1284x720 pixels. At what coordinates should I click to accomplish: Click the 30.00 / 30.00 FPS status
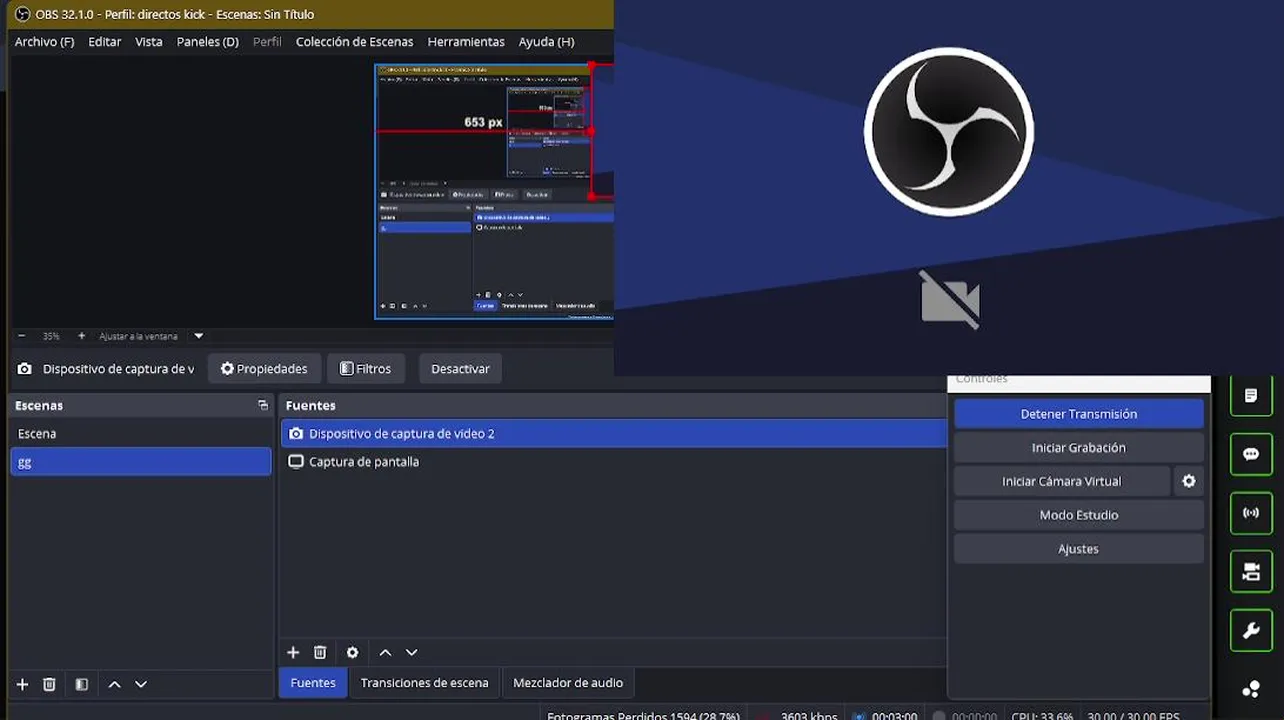(1135, 715)
